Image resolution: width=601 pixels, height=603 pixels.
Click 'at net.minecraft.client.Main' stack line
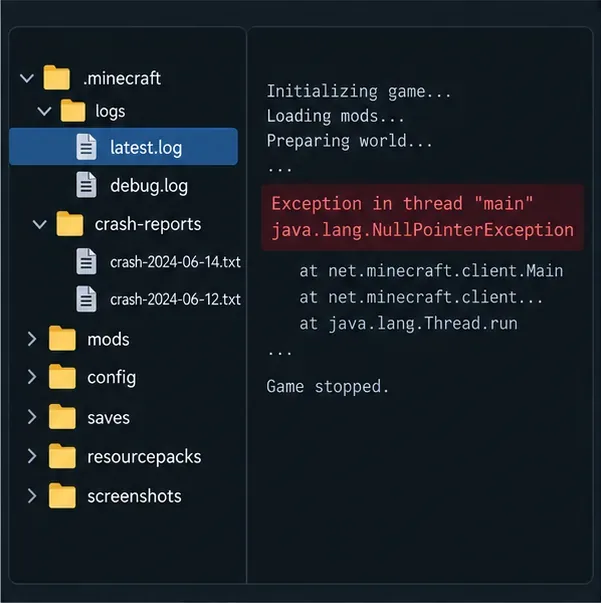[x=431, y=271]
